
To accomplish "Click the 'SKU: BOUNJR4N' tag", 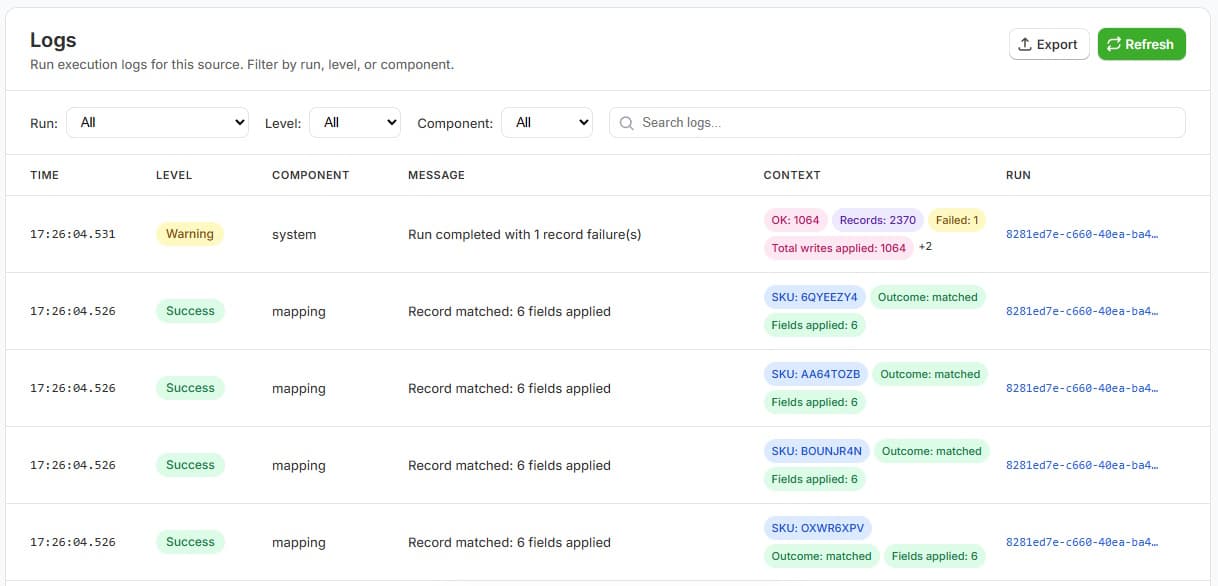I will (x=816, y=451).
